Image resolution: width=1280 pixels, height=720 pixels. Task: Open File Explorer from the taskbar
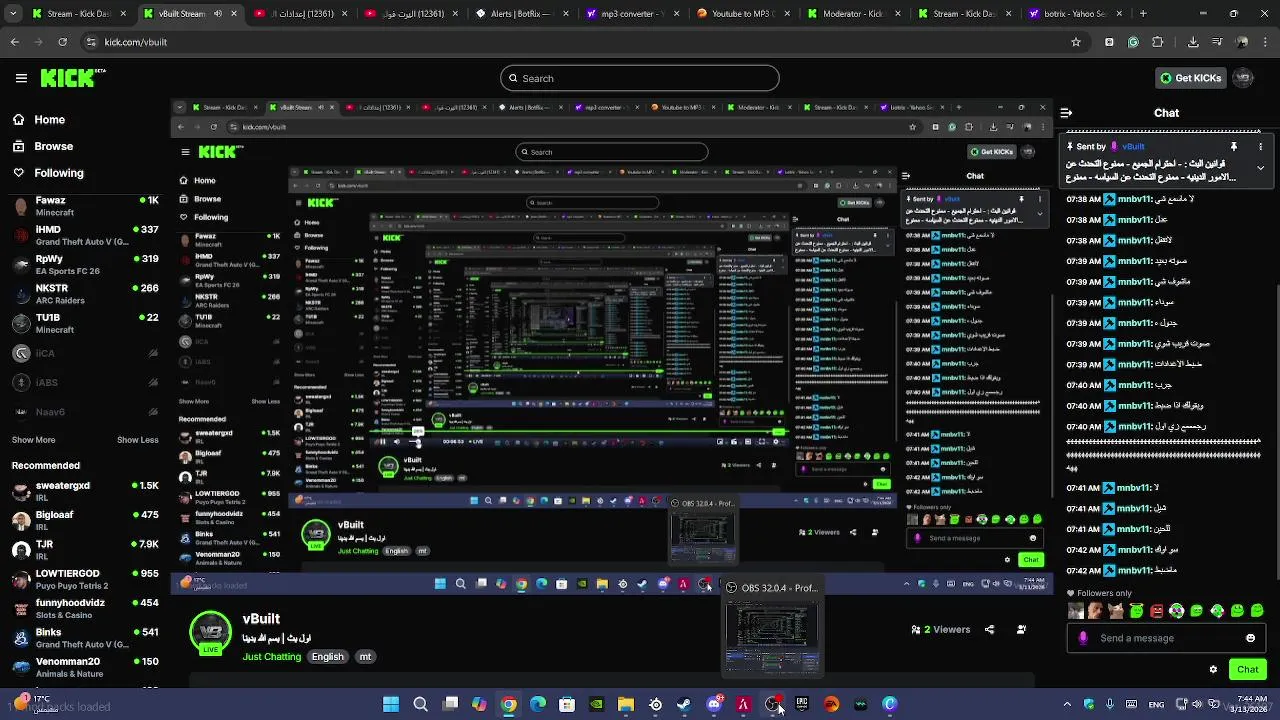tap(626, 704)
